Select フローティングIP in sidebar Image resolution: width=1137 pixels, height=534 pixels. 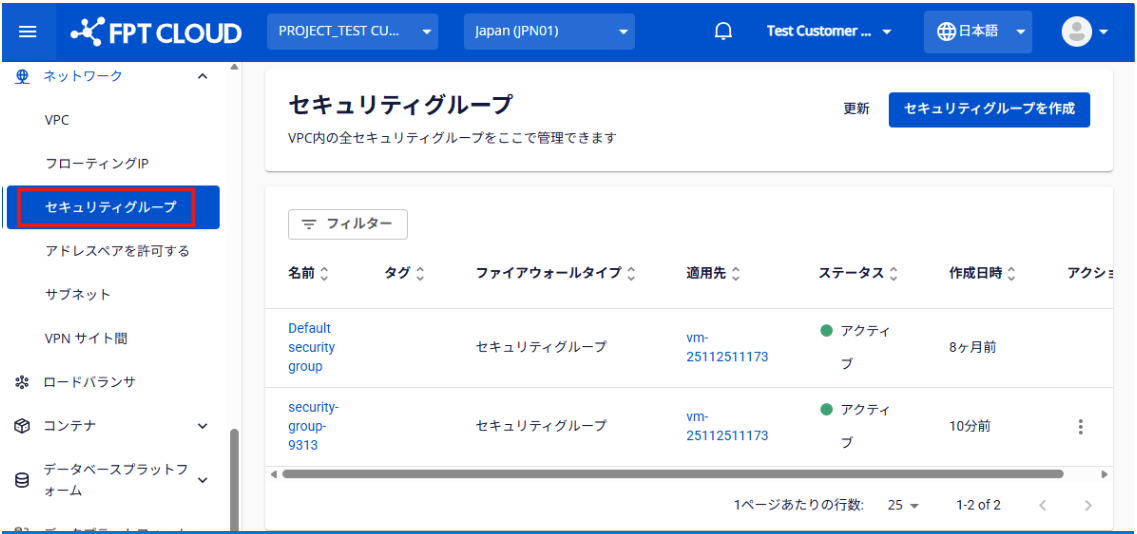pyautogui.click(x=97, y=164)
